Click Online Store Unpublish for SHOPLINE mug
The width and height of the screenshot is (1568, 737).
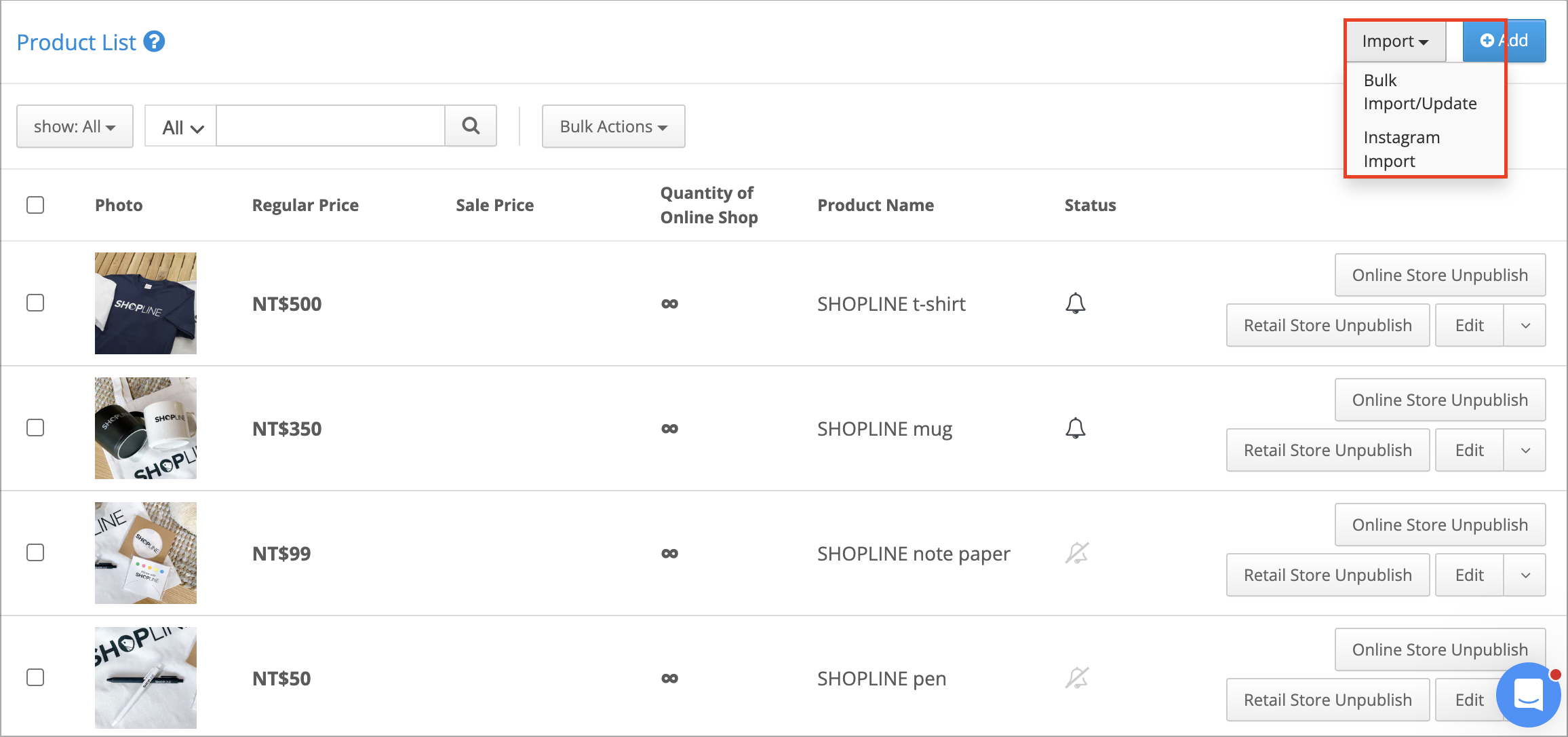(x=1440, y=400)
